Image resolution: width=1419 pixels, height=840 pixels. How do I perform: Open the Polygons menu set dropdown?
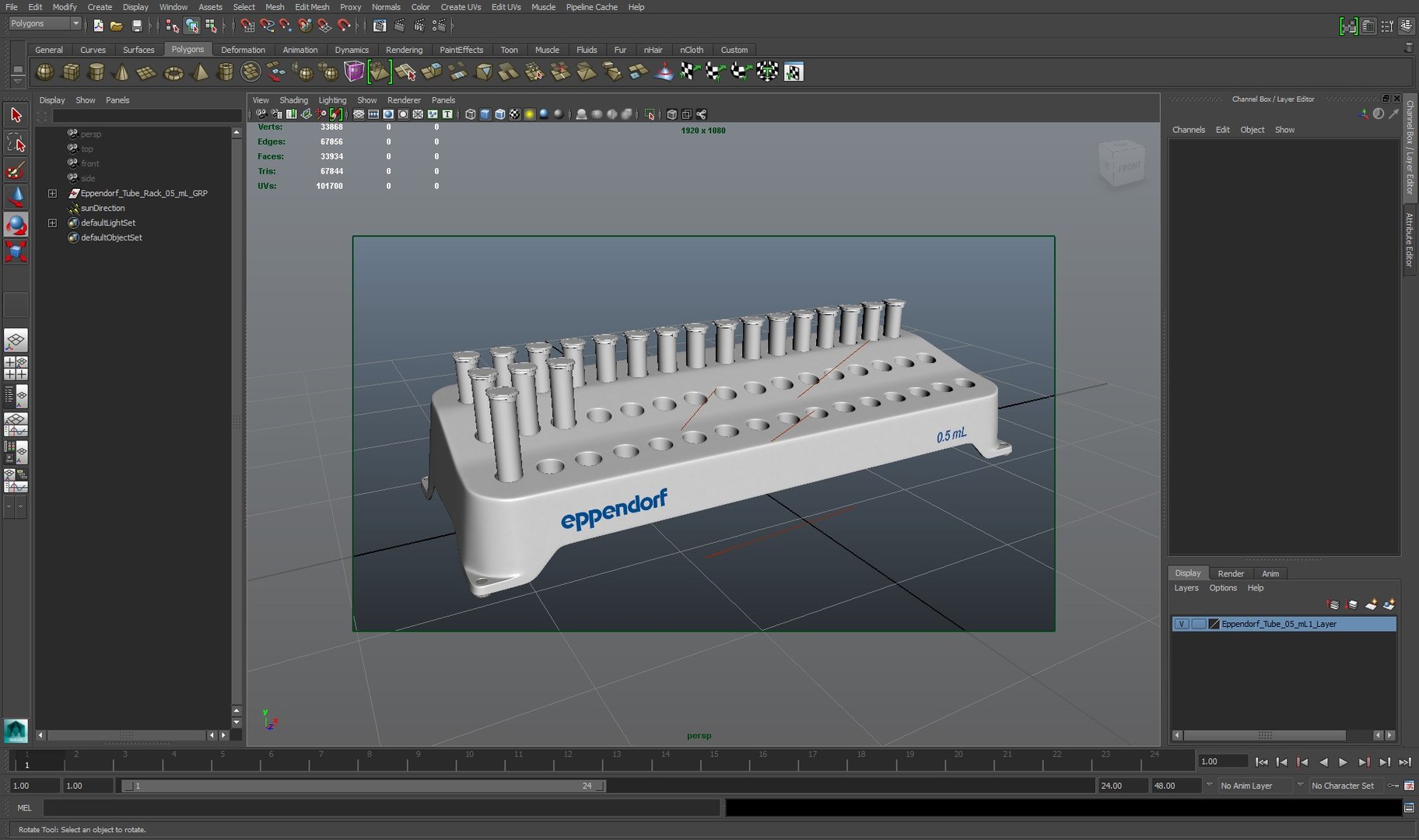(x=45, y=24)
